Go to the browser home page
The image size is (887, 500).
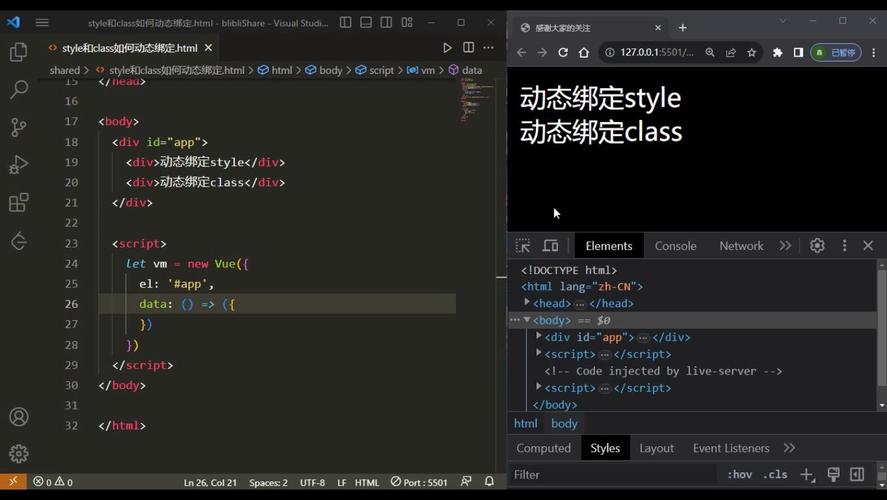[x=584, y=53]
